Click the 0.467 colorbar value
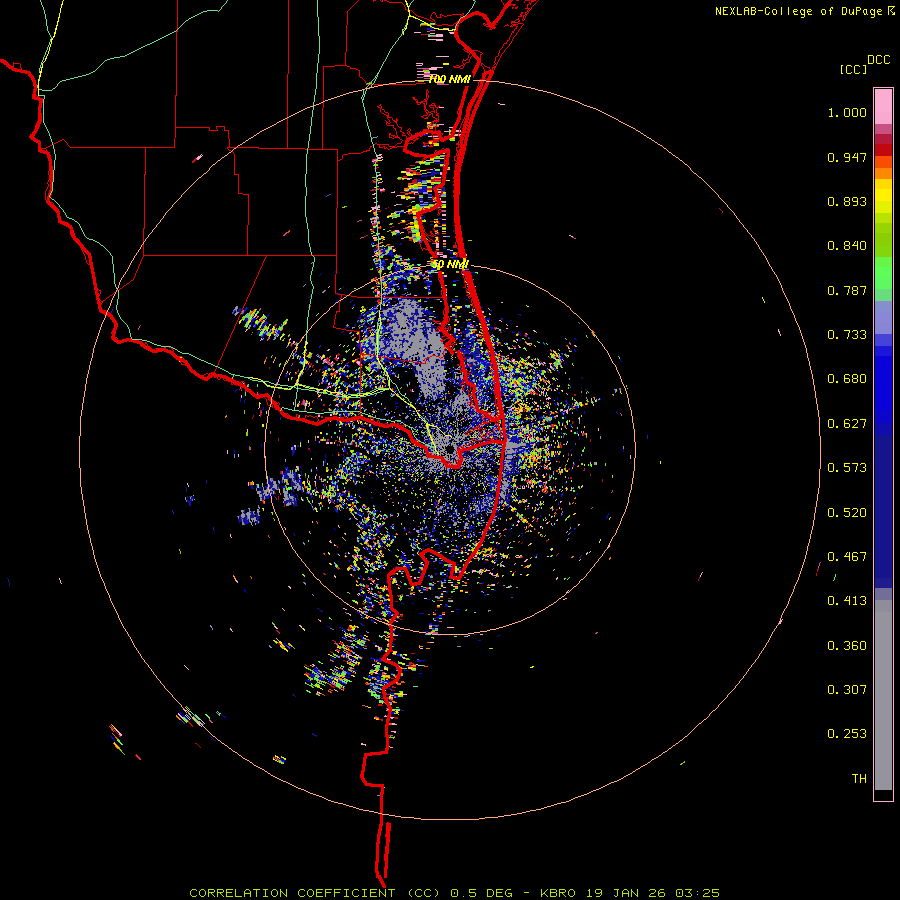Image resolution: width=900 pixels, height=900 pixels. (x=847, y=557)
